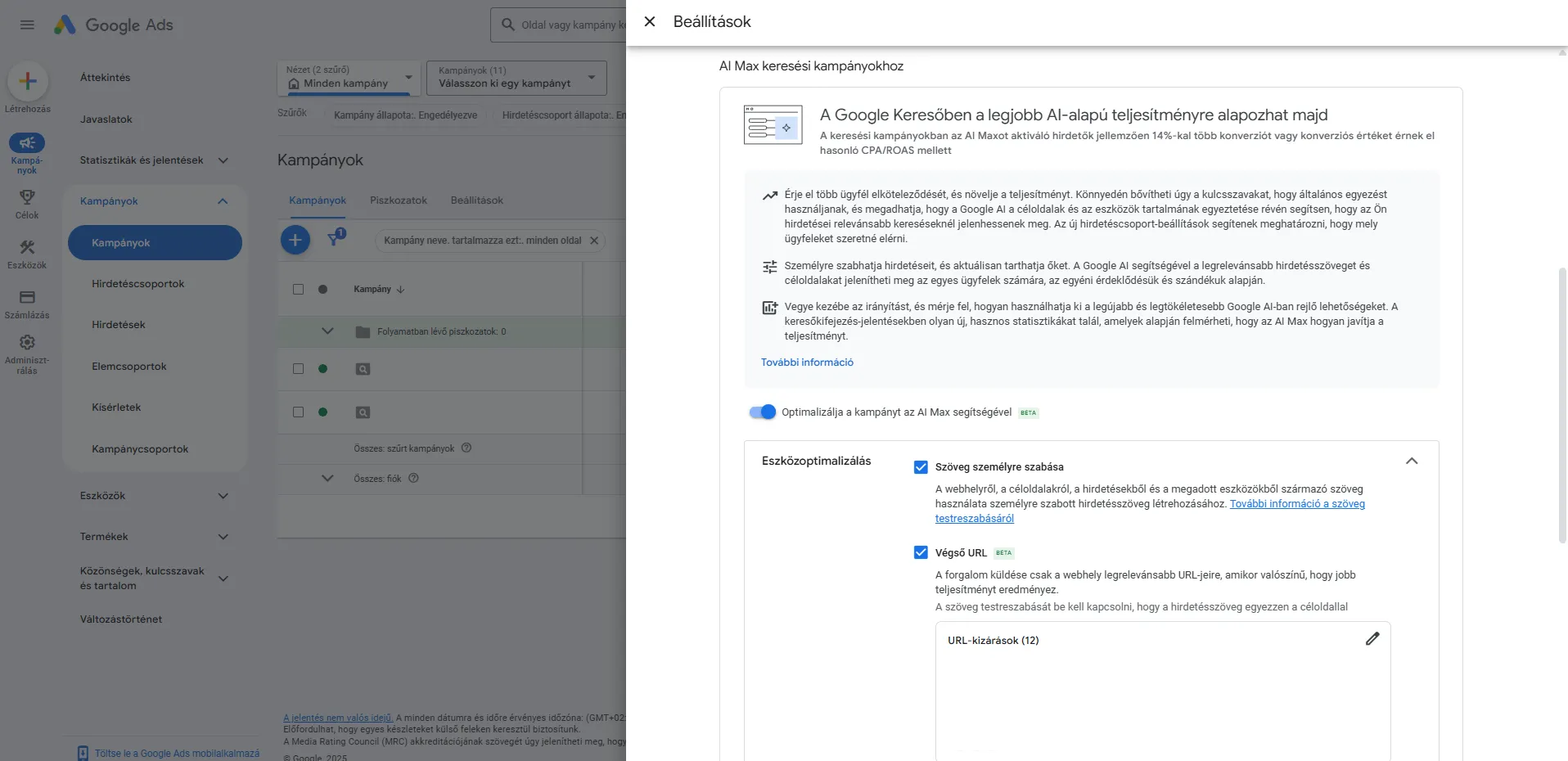Collapse the Eszközoptimalizálás section chevron
Screen dimensions: 1568x761
tap(1412, 462)
